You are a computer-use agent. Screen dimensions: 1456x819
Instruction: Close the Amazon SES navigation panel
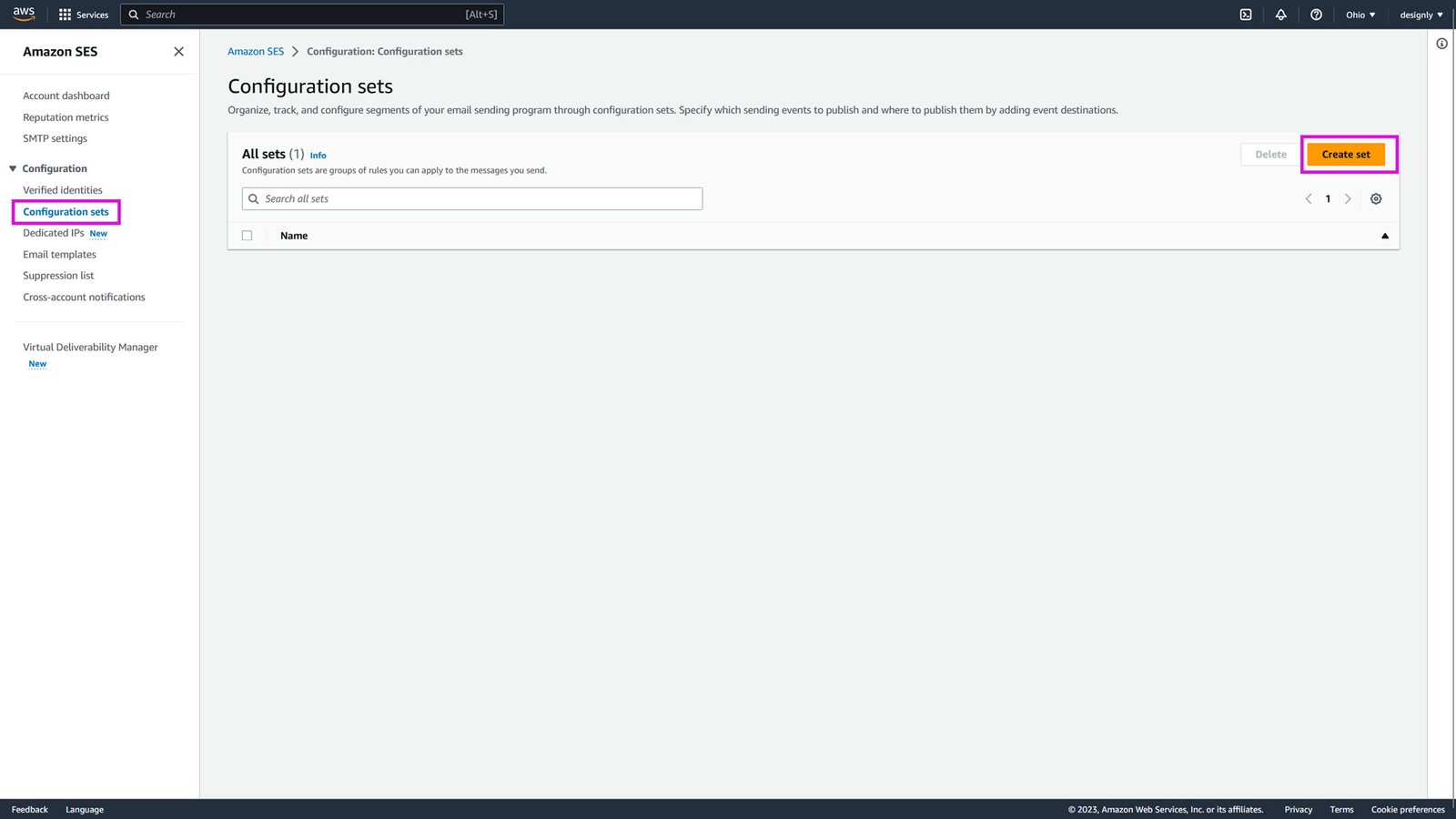coord(178,51)
